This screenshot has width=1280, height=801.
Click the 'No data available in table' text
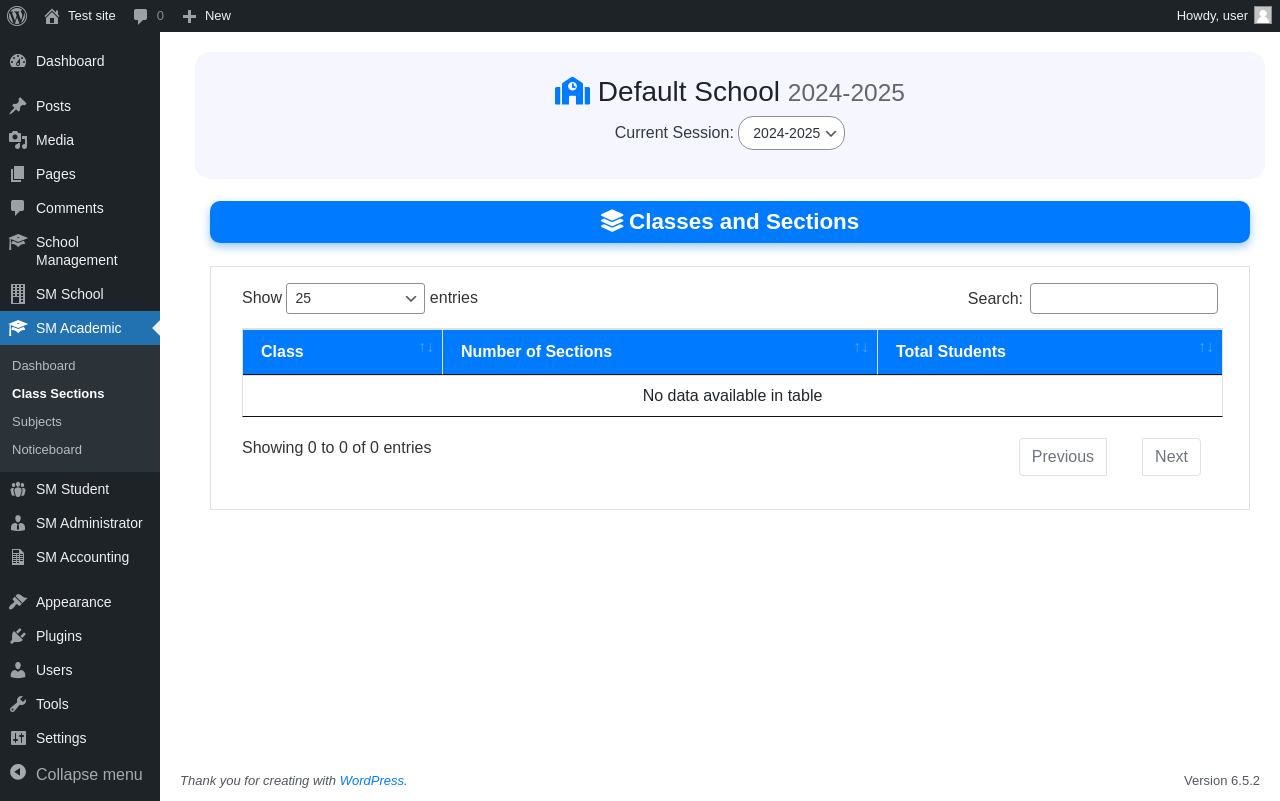tap(732, 396)
